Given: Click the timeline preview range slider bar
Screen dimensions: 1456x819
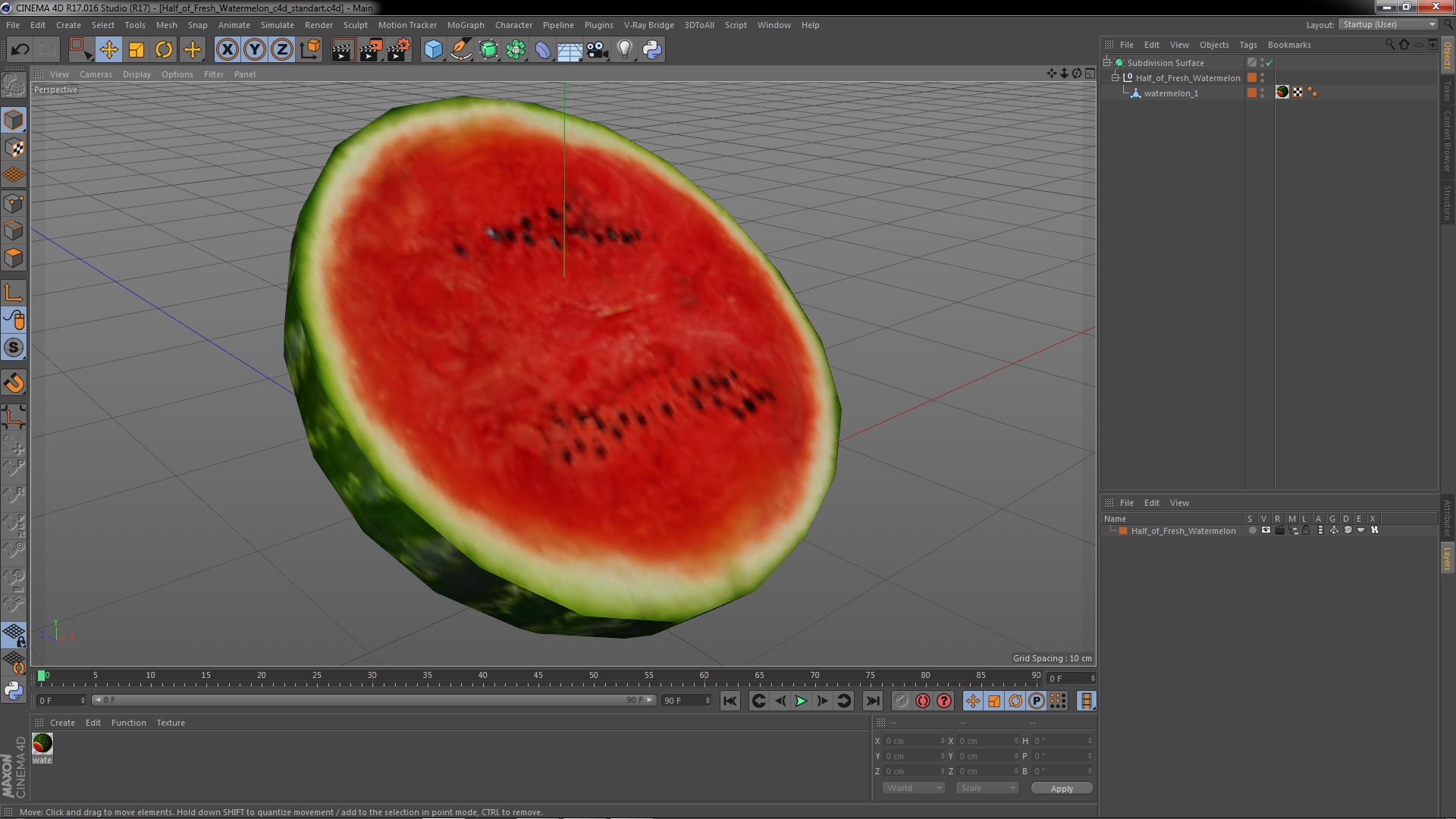Looking at the screenshot, I should (373, 700).
